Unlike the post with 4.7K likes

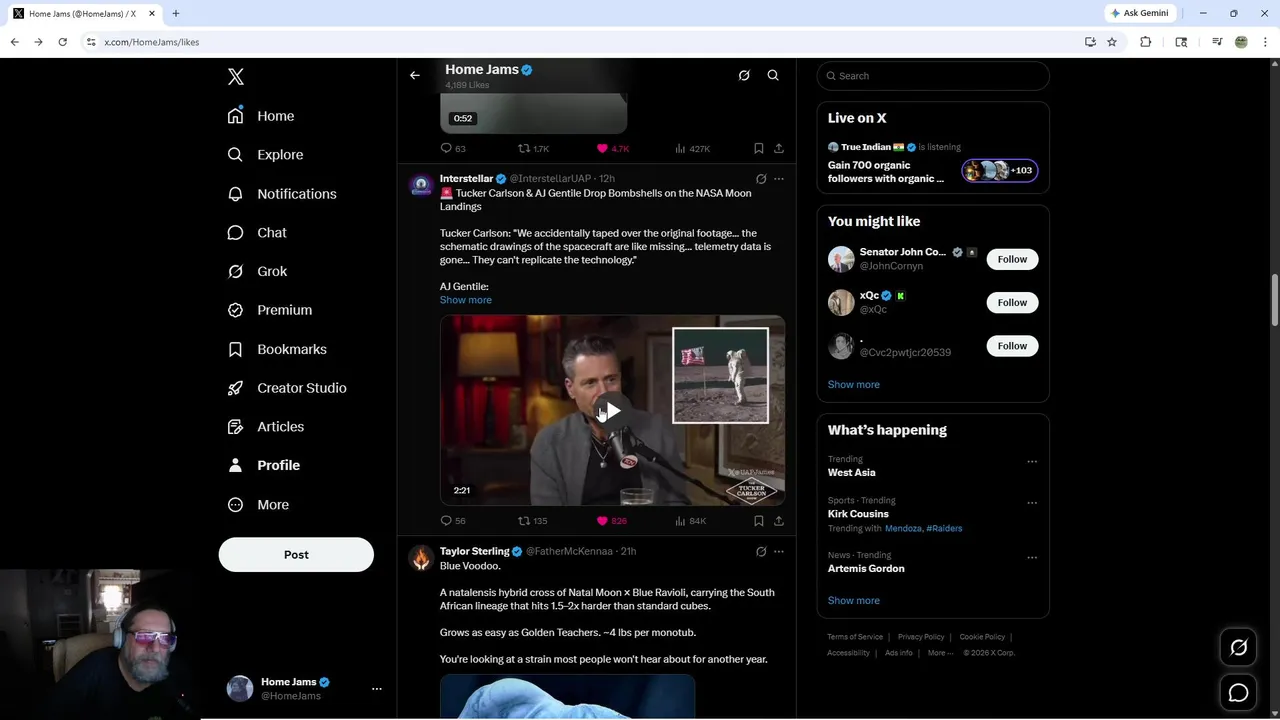[613, 148]
